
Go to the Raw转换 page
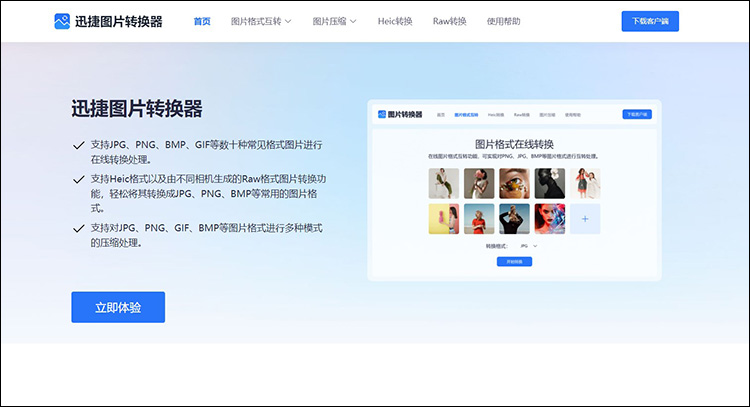coord(449,21)
